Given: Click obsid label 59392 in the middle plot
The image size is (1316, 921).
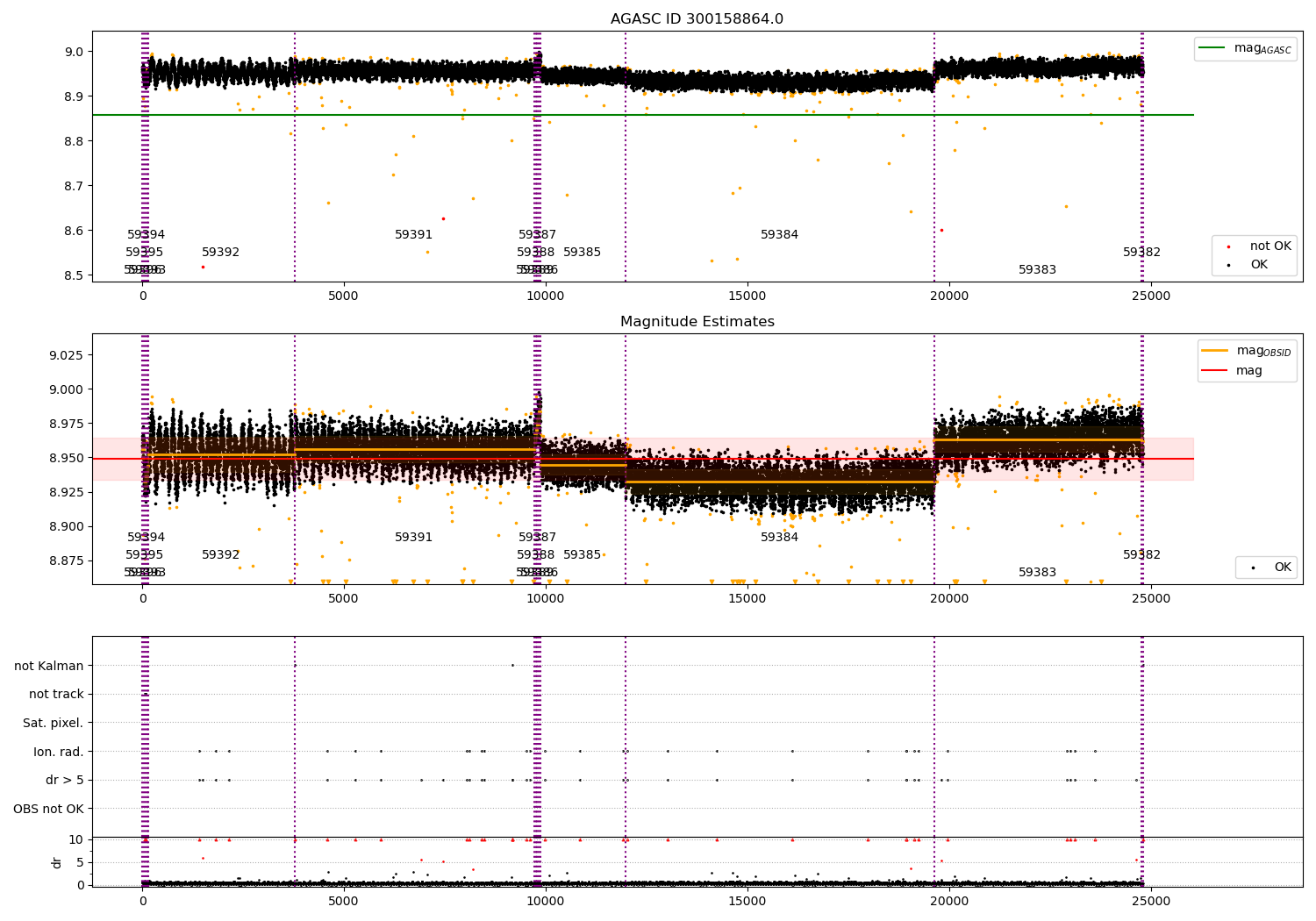Looking at the screenshot, I should point(220,555).
